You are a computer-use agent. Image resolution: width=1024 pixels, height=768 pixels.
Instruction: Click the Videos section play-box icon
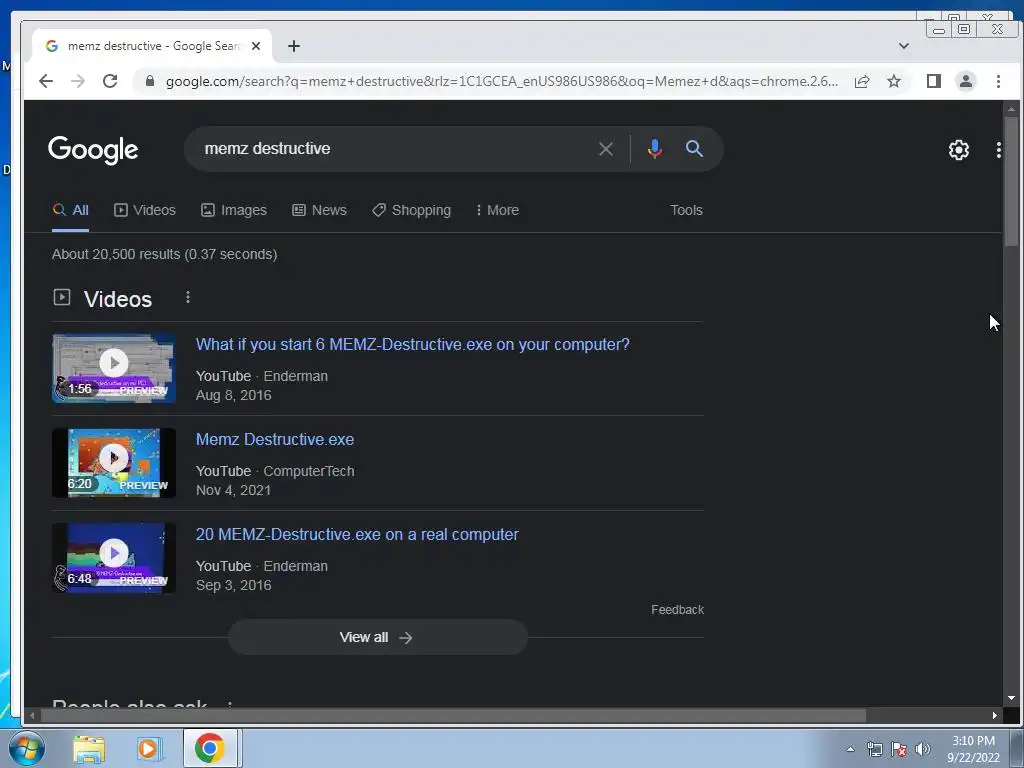click(62, 297)
